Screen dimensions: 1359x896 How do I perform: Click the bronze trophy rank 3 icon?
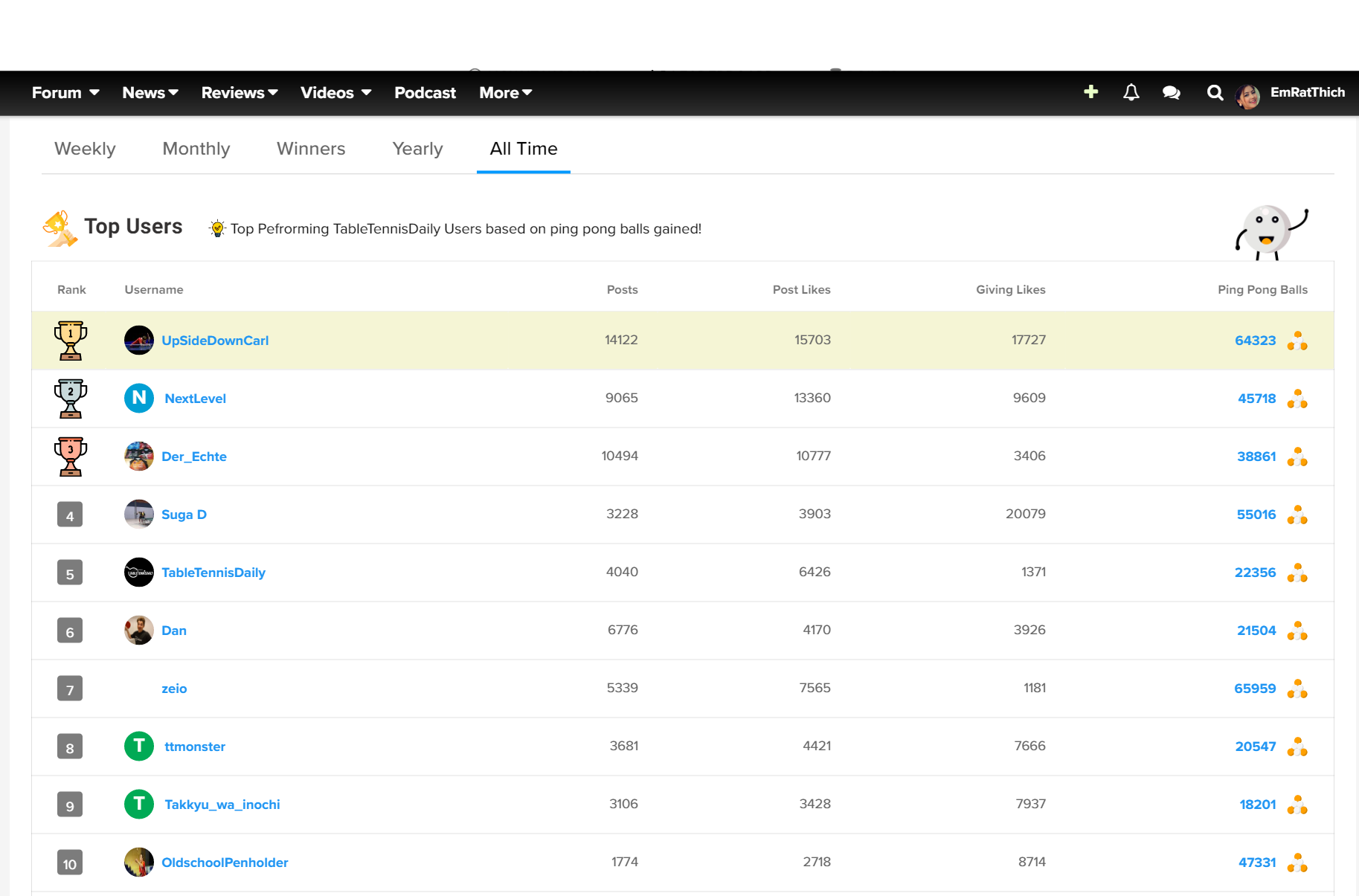pos(71,457)
